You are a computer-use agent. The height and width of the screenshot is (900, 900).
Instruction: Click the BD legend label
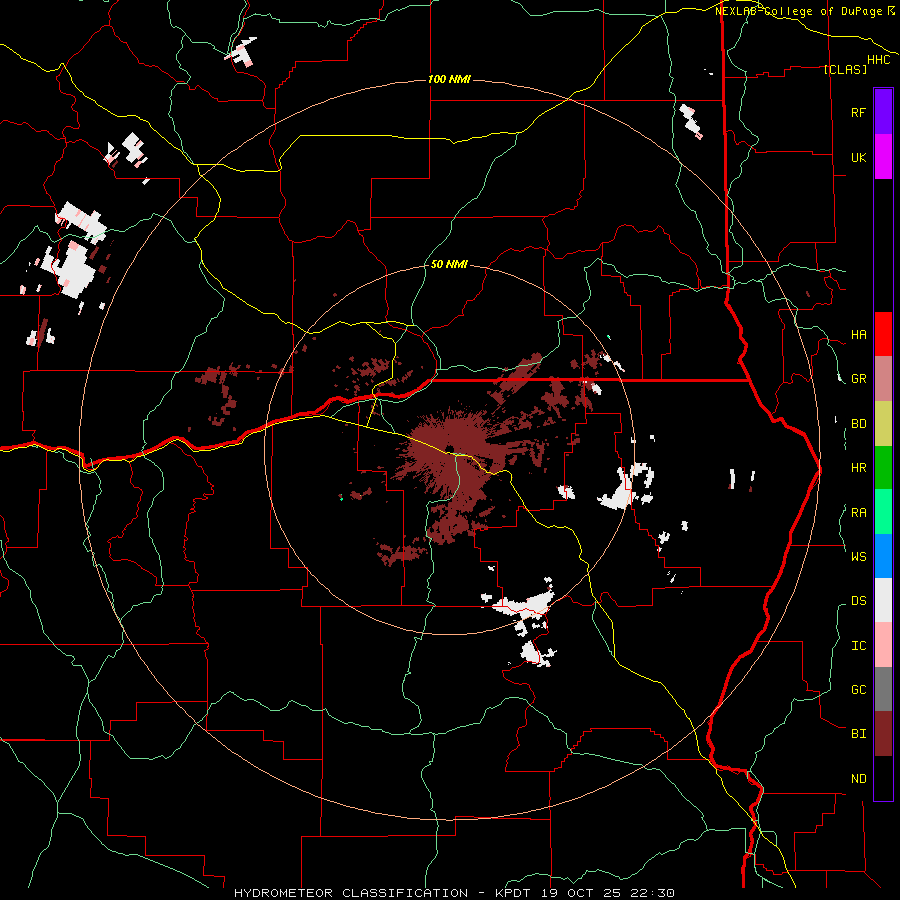pyautogui.click(x=858, y=424)
